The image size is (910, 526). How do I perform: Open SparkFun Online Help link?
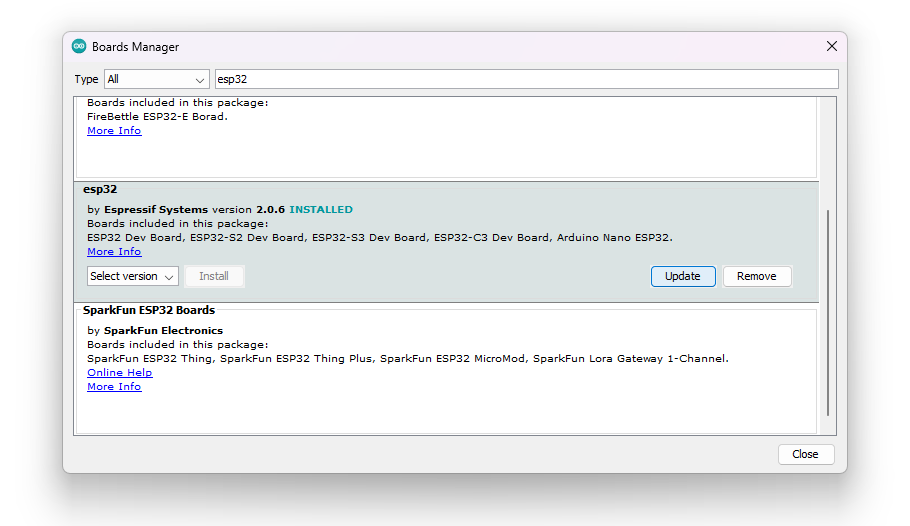point(120,373)
